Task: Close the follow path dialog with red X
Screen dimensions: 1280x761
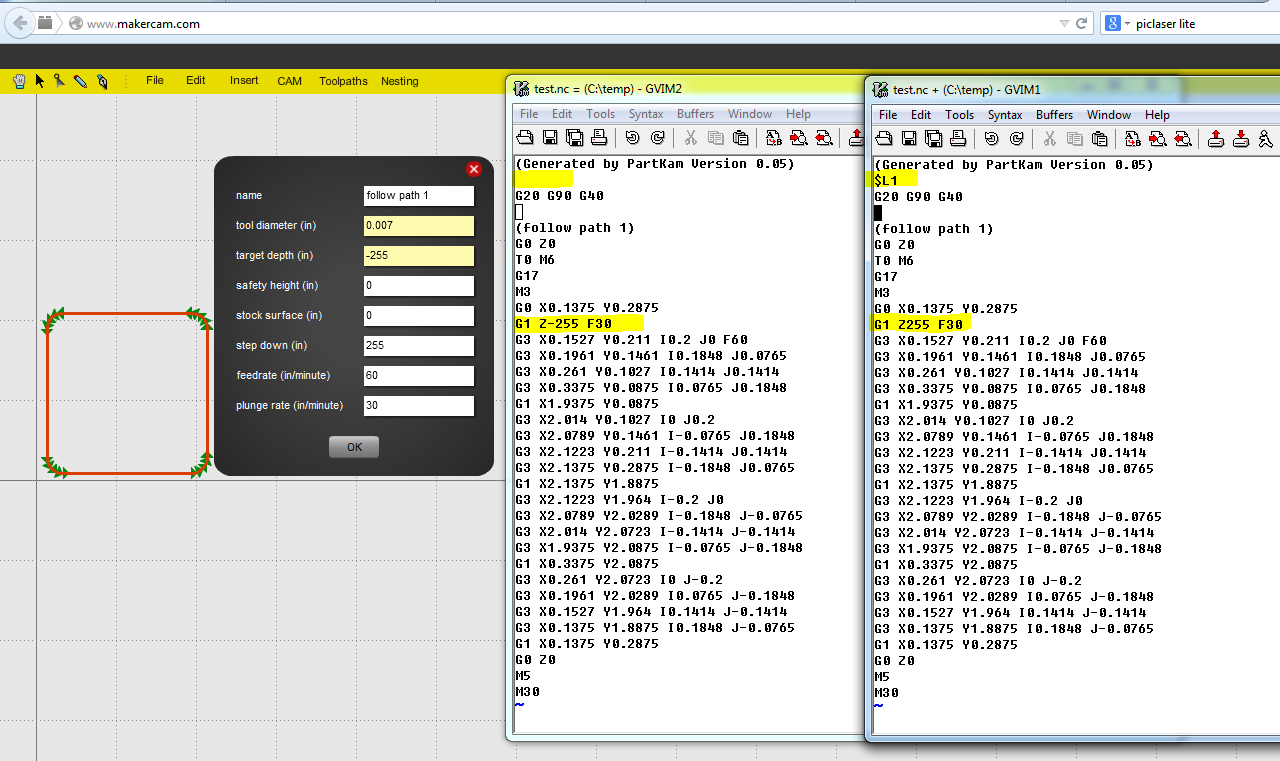Action: coord(474,169)
